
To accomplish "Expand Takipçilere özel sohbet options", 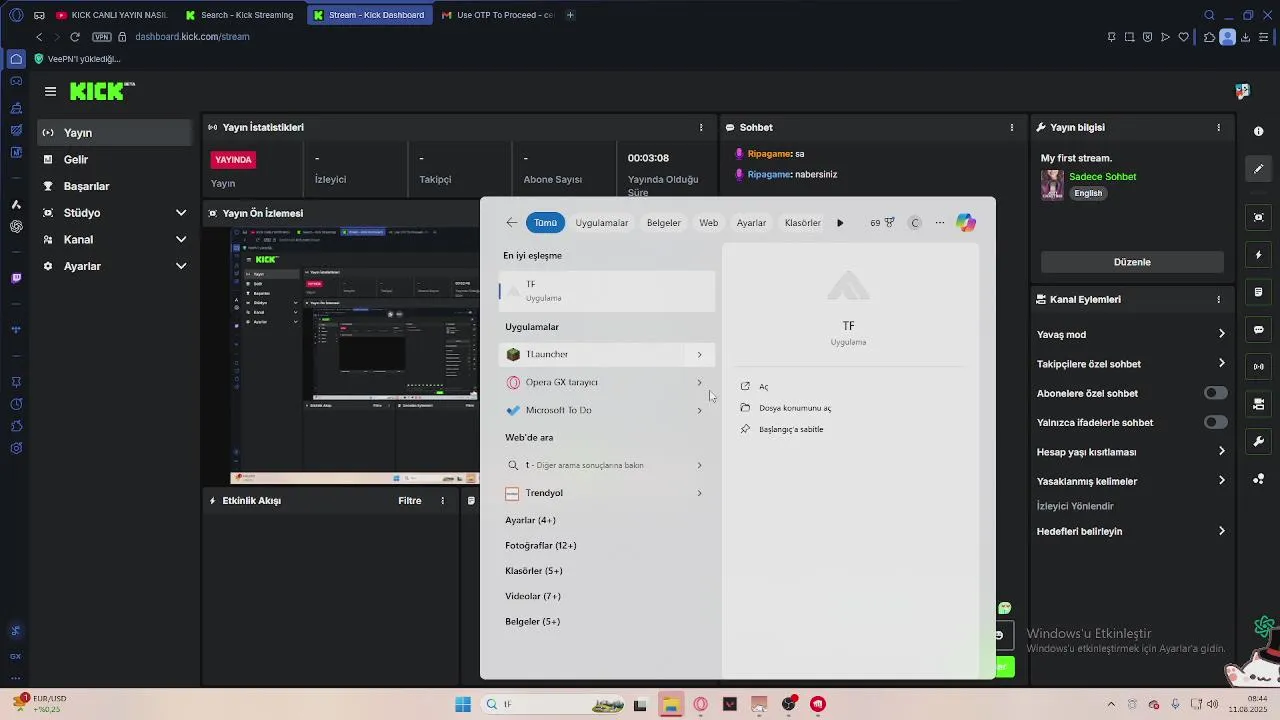I will pos(1221,363).
